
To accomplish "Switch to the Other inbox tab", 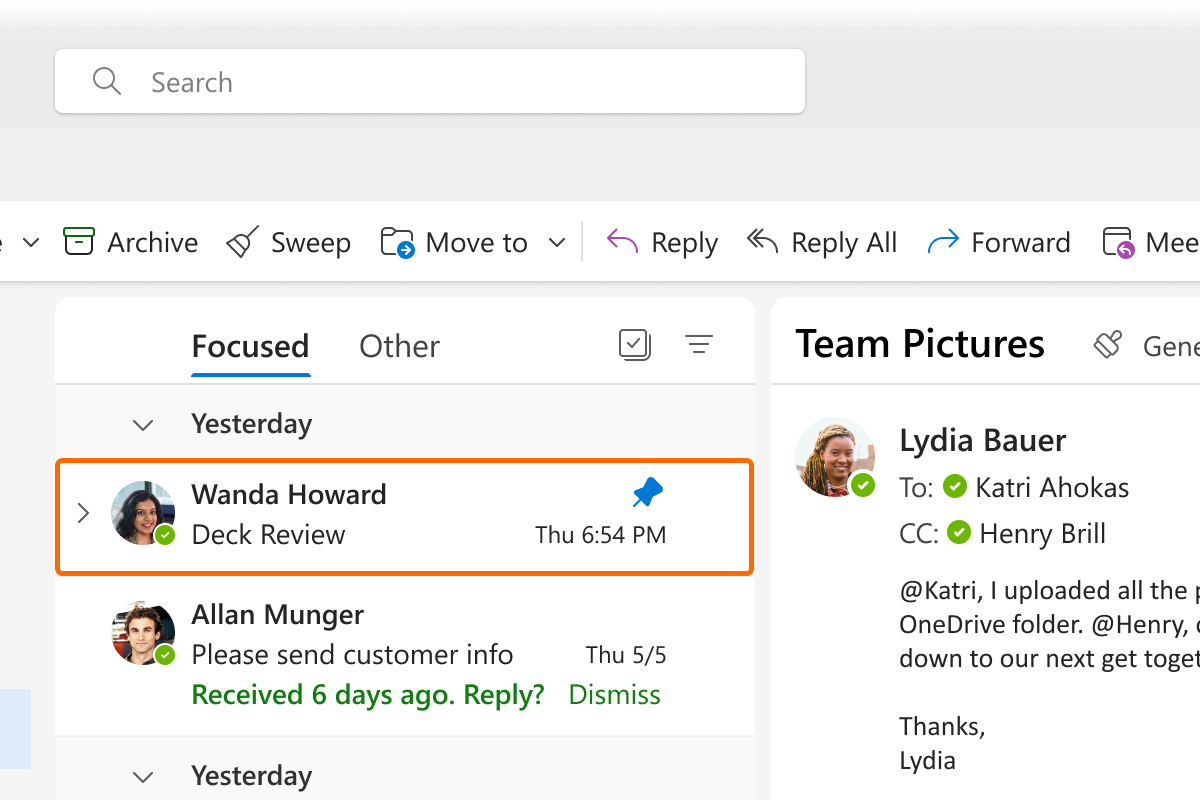I will [x=399, y=346].
